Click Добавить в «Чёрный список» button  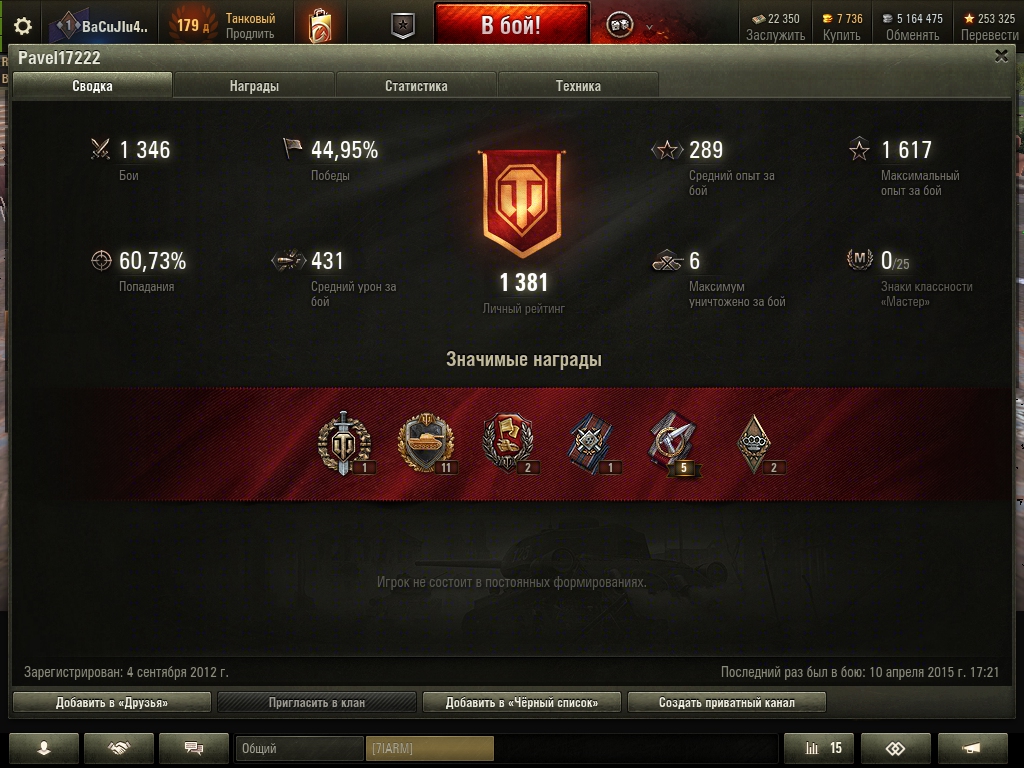pyautogui.click(x=522, y=703)
